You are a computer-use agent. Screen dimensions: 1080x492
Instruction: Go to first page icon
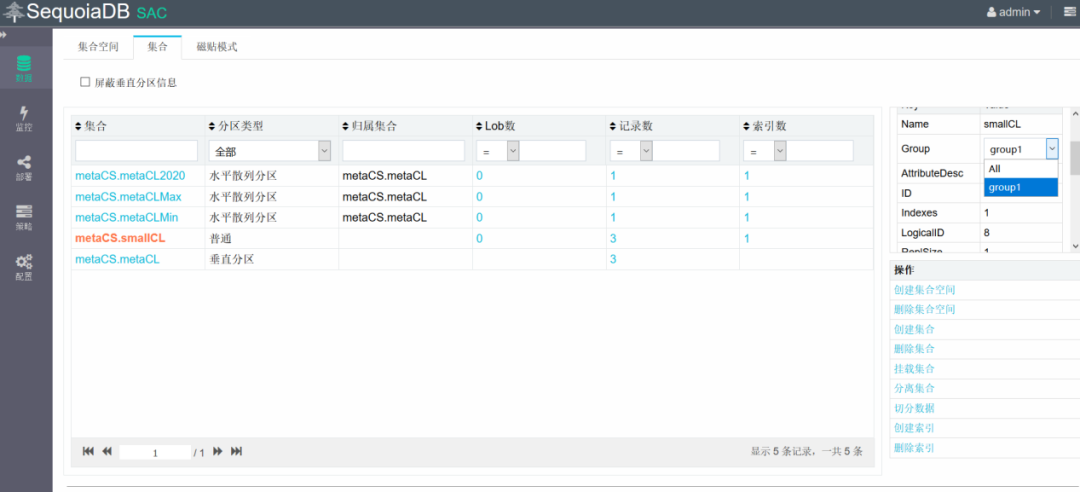(x=88, y=451)
